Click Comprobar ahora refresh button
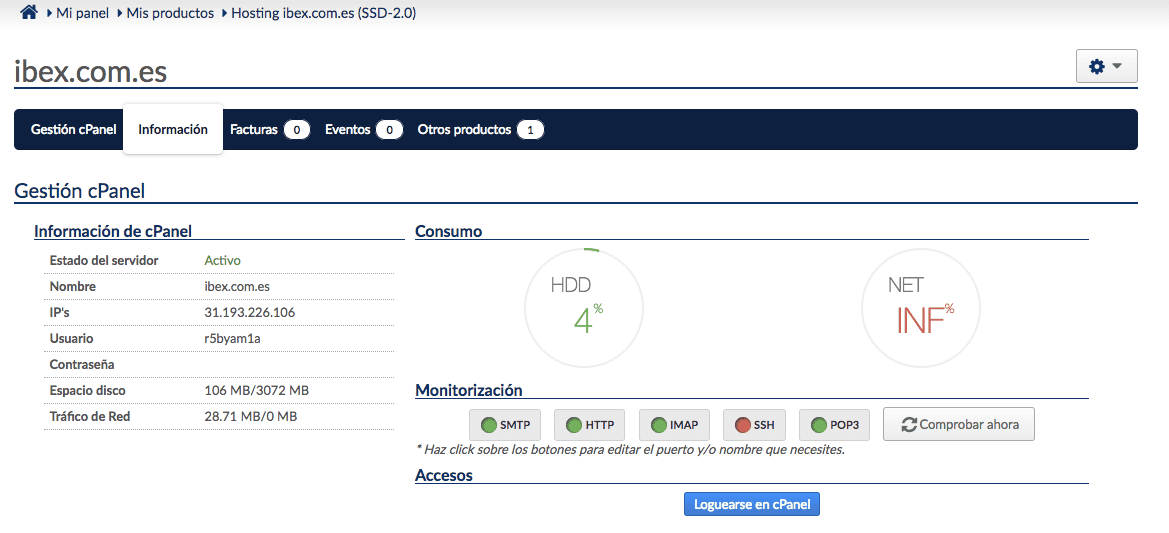 pos(959,424)
